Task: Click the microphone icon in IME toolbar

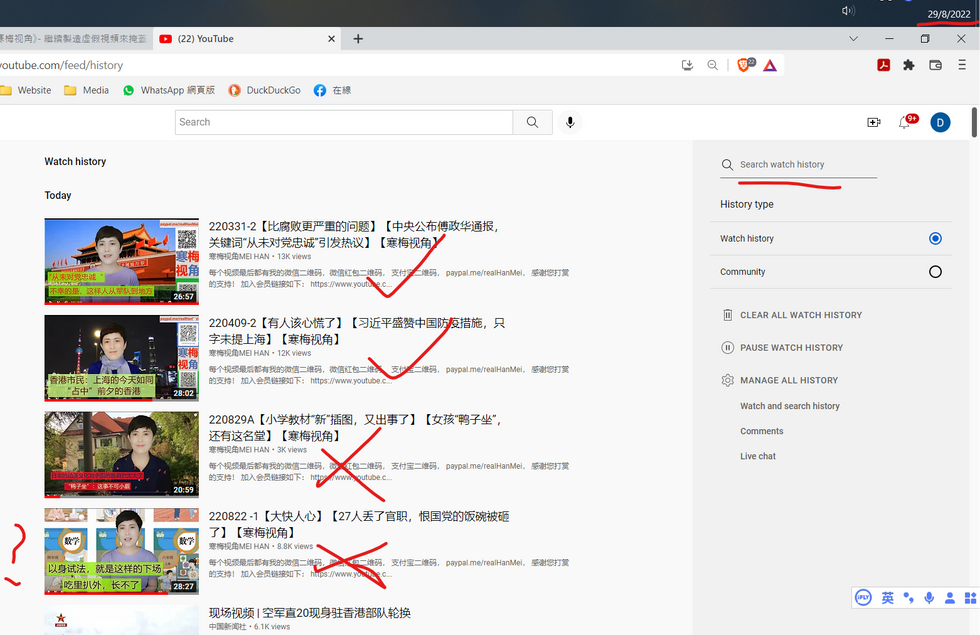Action: [x=929, y=598]
